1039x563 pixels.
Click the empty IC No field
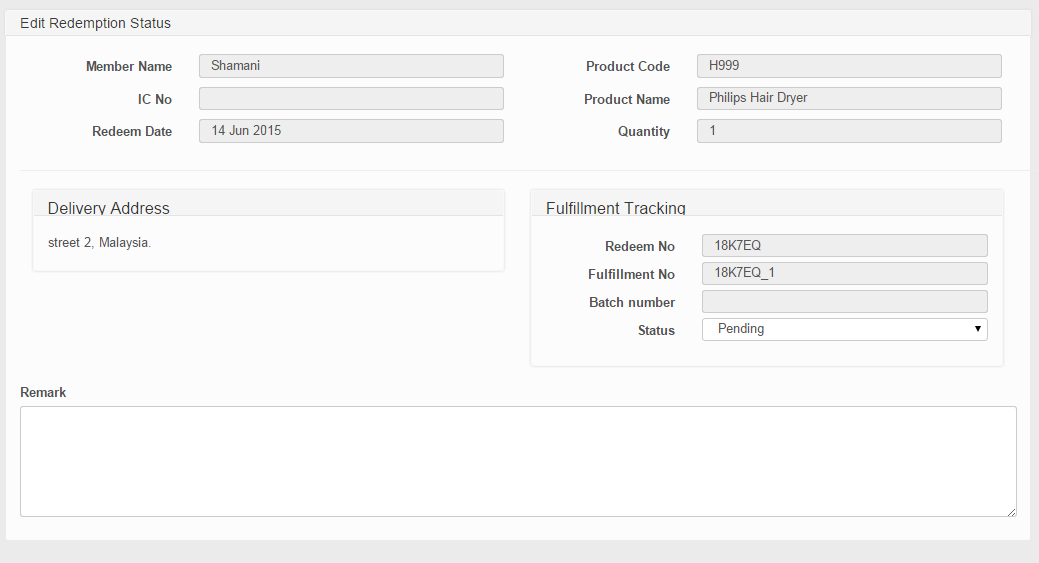click(351, 98)
